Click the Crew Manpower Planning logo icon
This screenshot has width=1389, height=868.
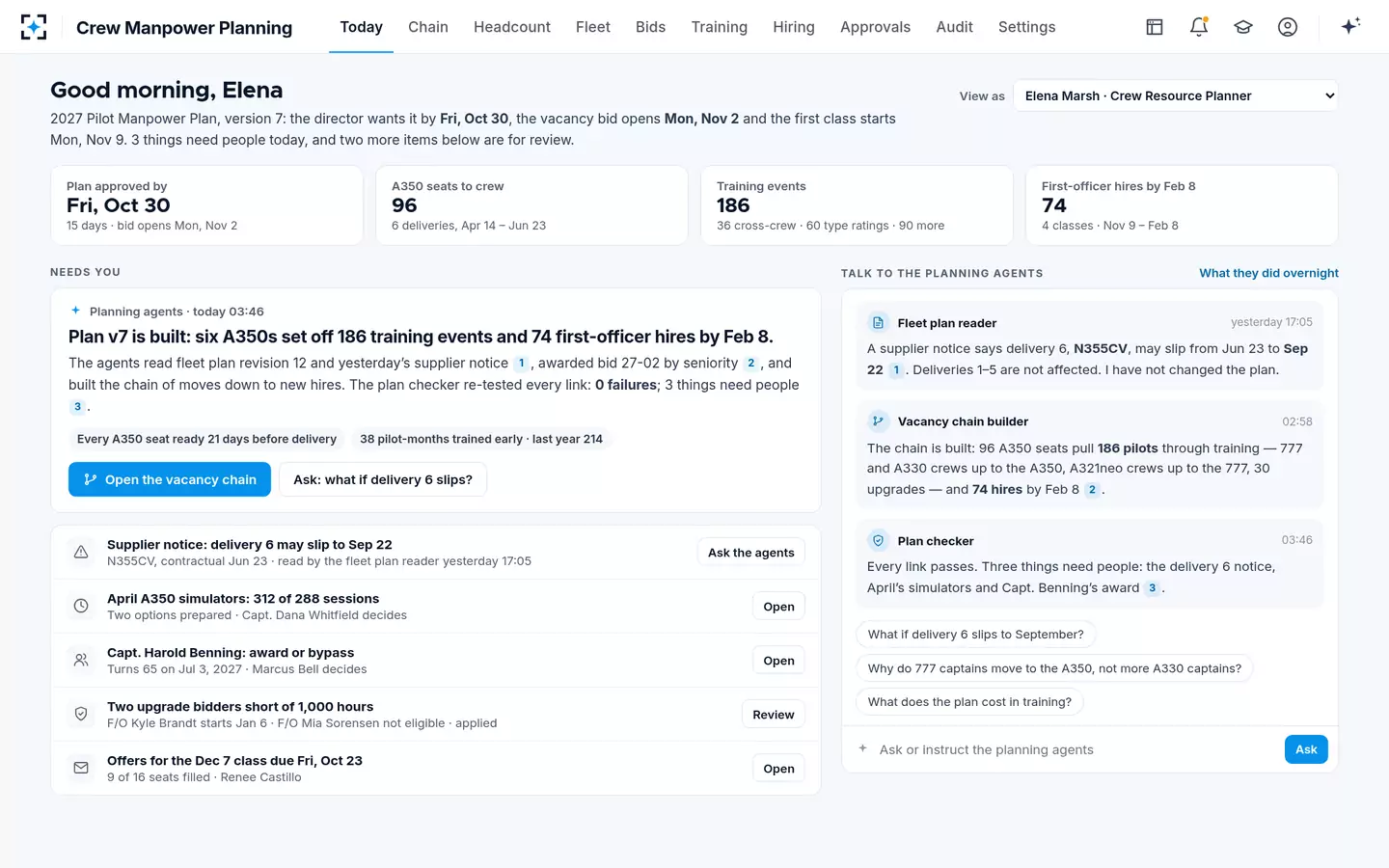click(34, 27)
